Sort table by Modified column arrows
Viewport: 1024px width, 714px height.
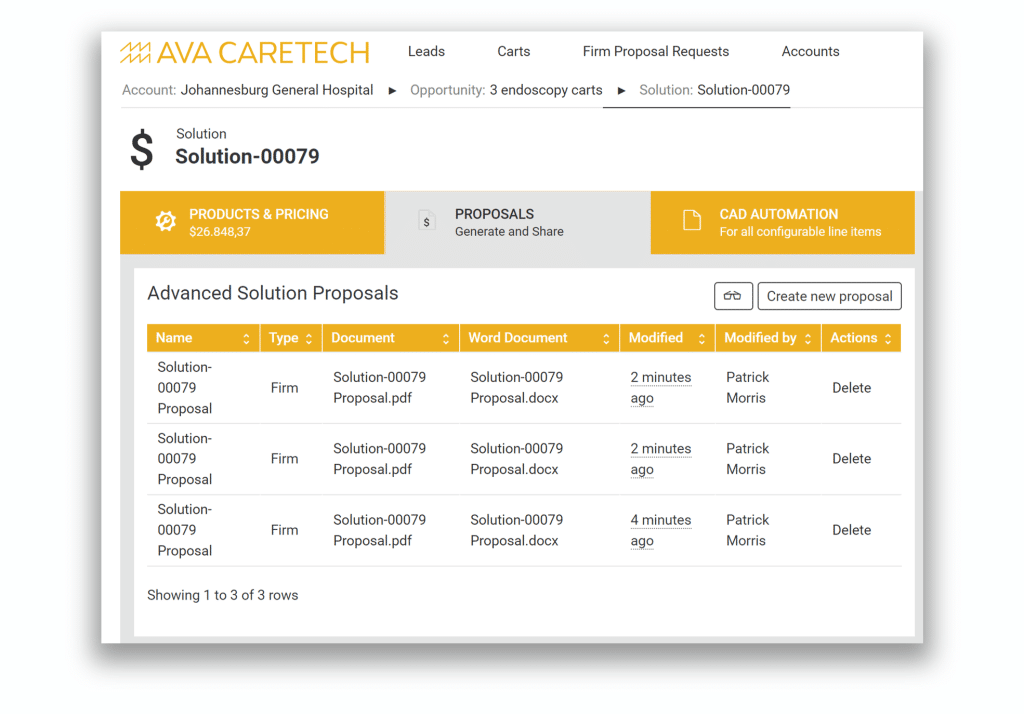701,338
